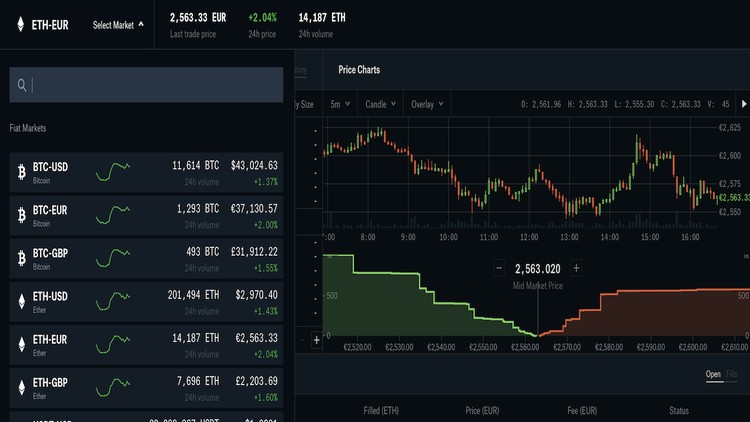Click the Status column header
Screen dimensions: 750x422
tap(679, 411)
